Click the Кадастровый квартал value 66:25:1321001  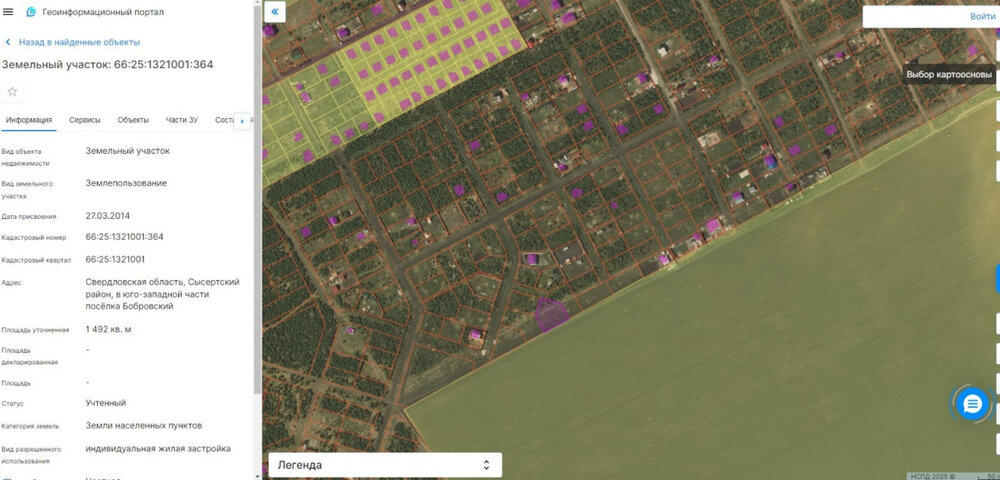pos(115,259)
